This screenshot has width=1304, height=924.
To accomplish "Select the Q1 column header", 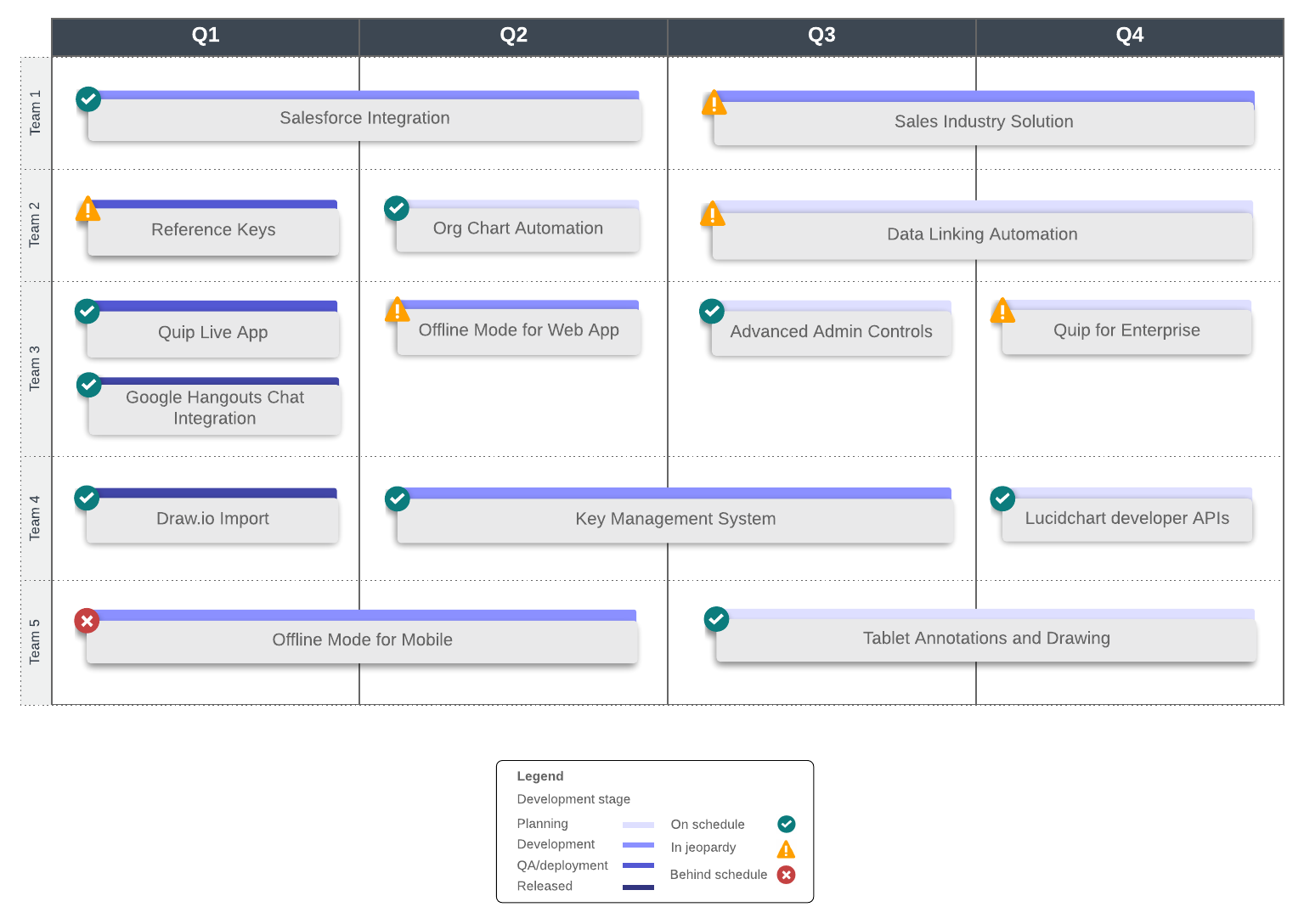I will click(206, 36).
